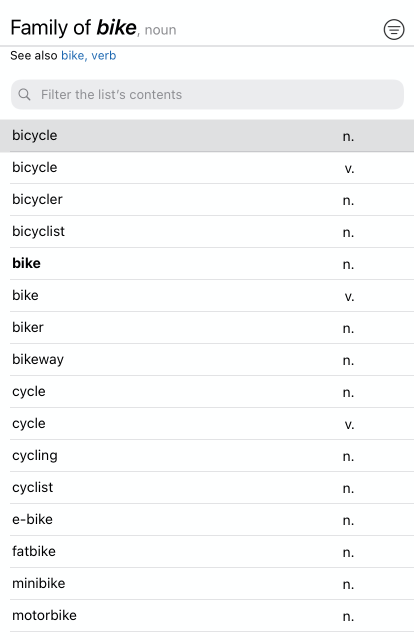Image resolution: width=414 pixels, height=640 pixels.
Task: Select the bikeway entry
Action: pyautogui.click(x=212, y=360)
